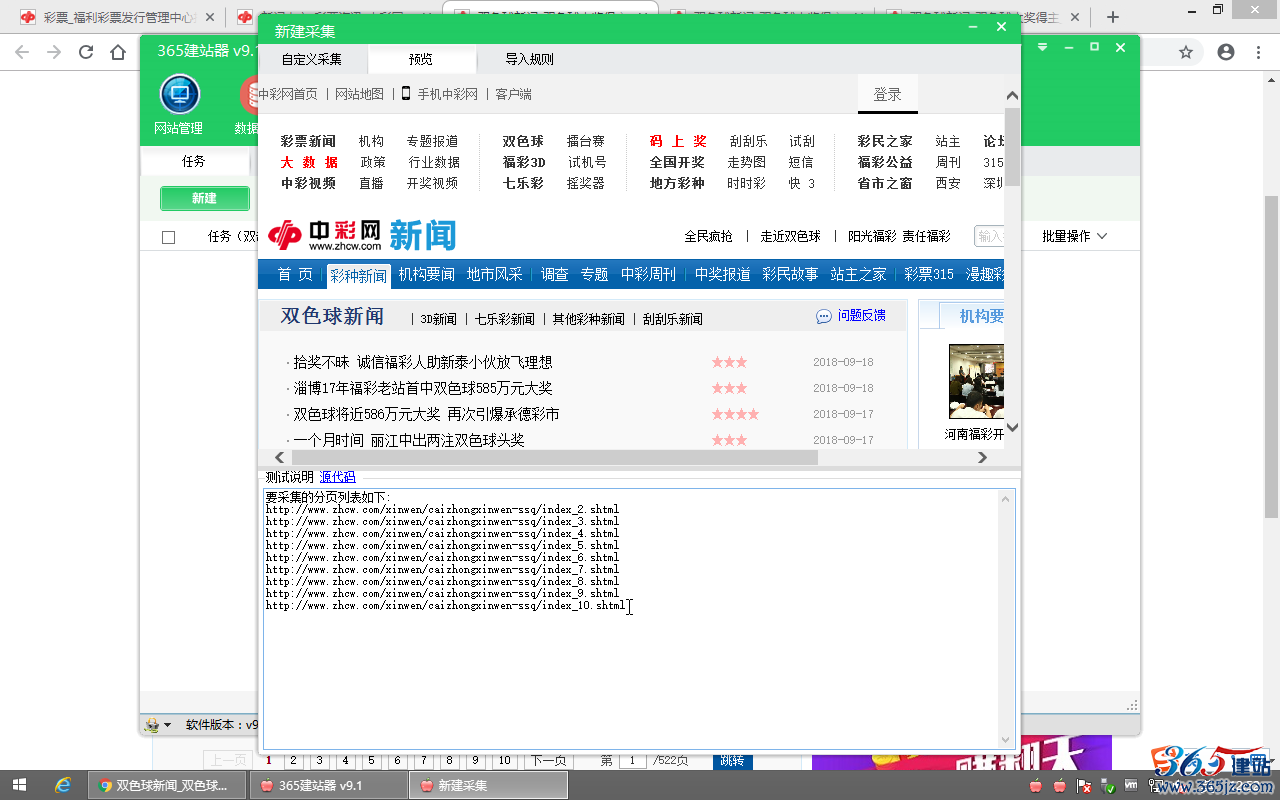The image size is (1280, 800).
Task: Go to page 5 in pagination
Action: (x=370, y=761)
